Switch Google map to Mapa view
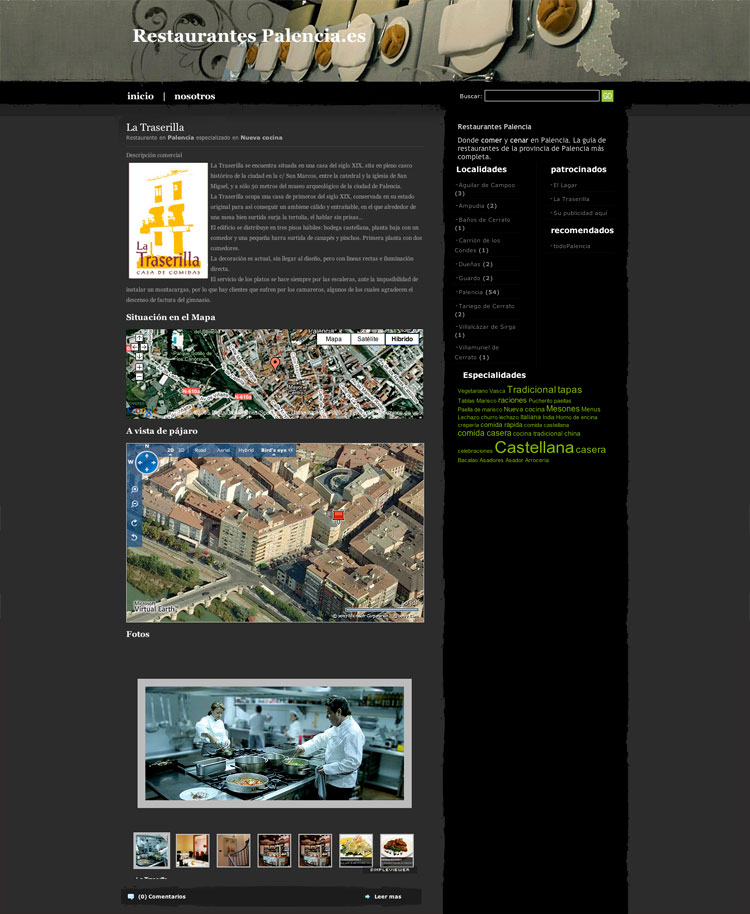The image size is (750, 914). [333, 339]
